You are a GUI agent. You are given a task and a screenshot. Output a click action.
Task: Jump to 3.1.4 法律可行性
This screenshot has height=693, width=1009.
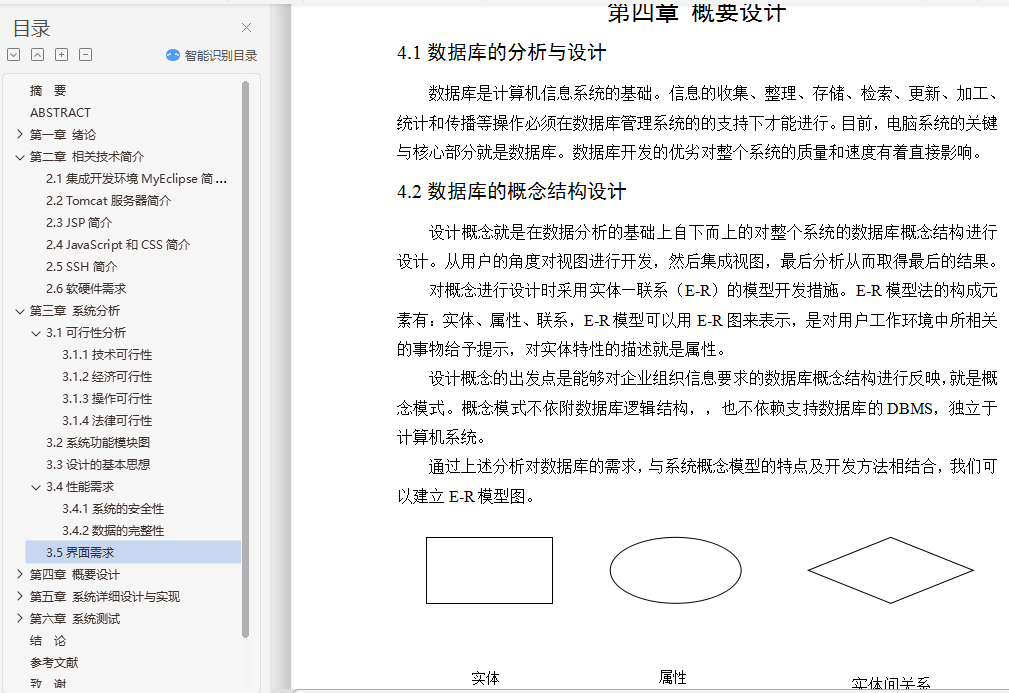click(107, 420)
